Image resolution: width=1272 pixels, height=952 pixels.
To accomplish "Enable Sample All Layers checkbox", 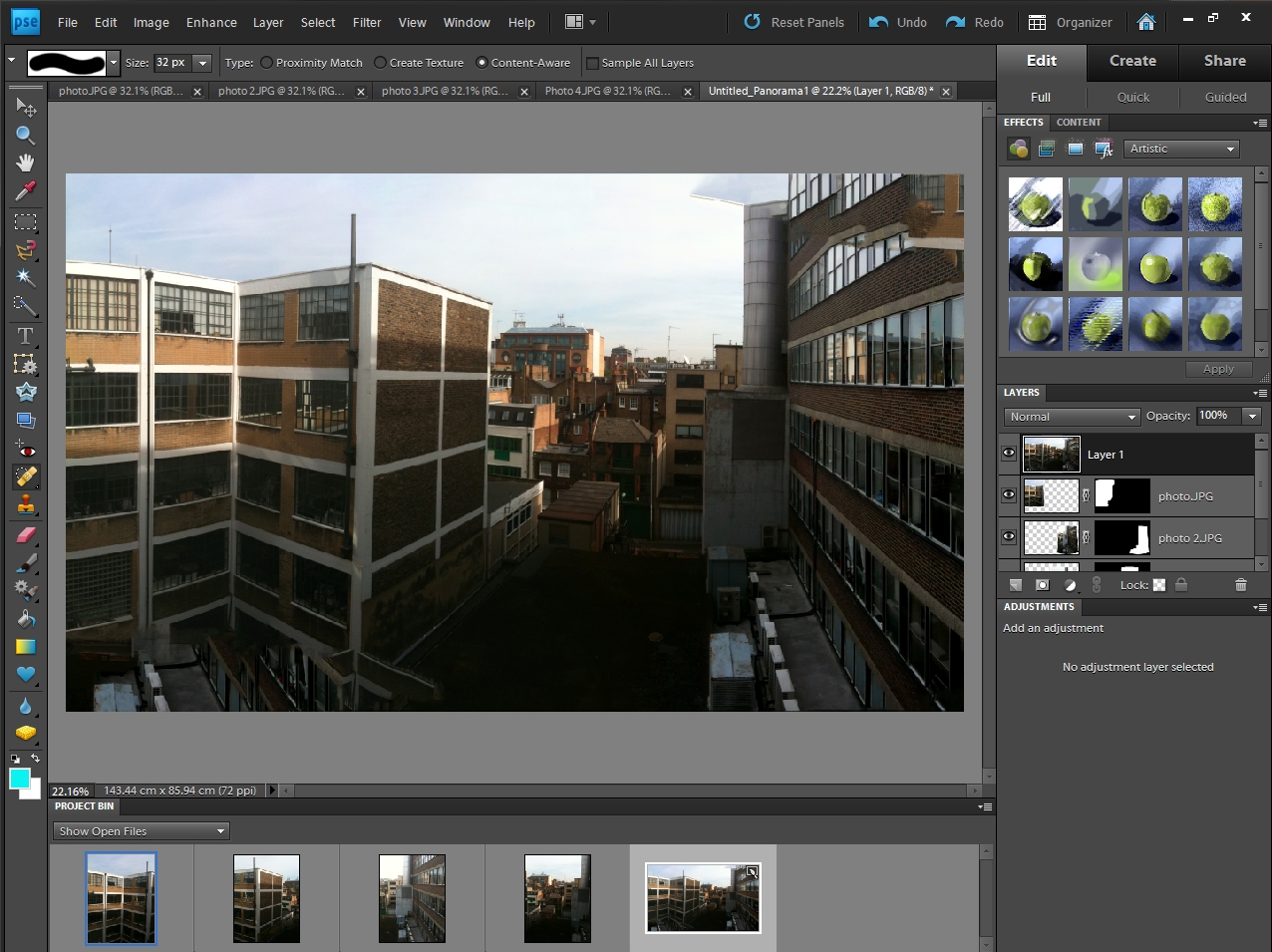I will [592, 63].
